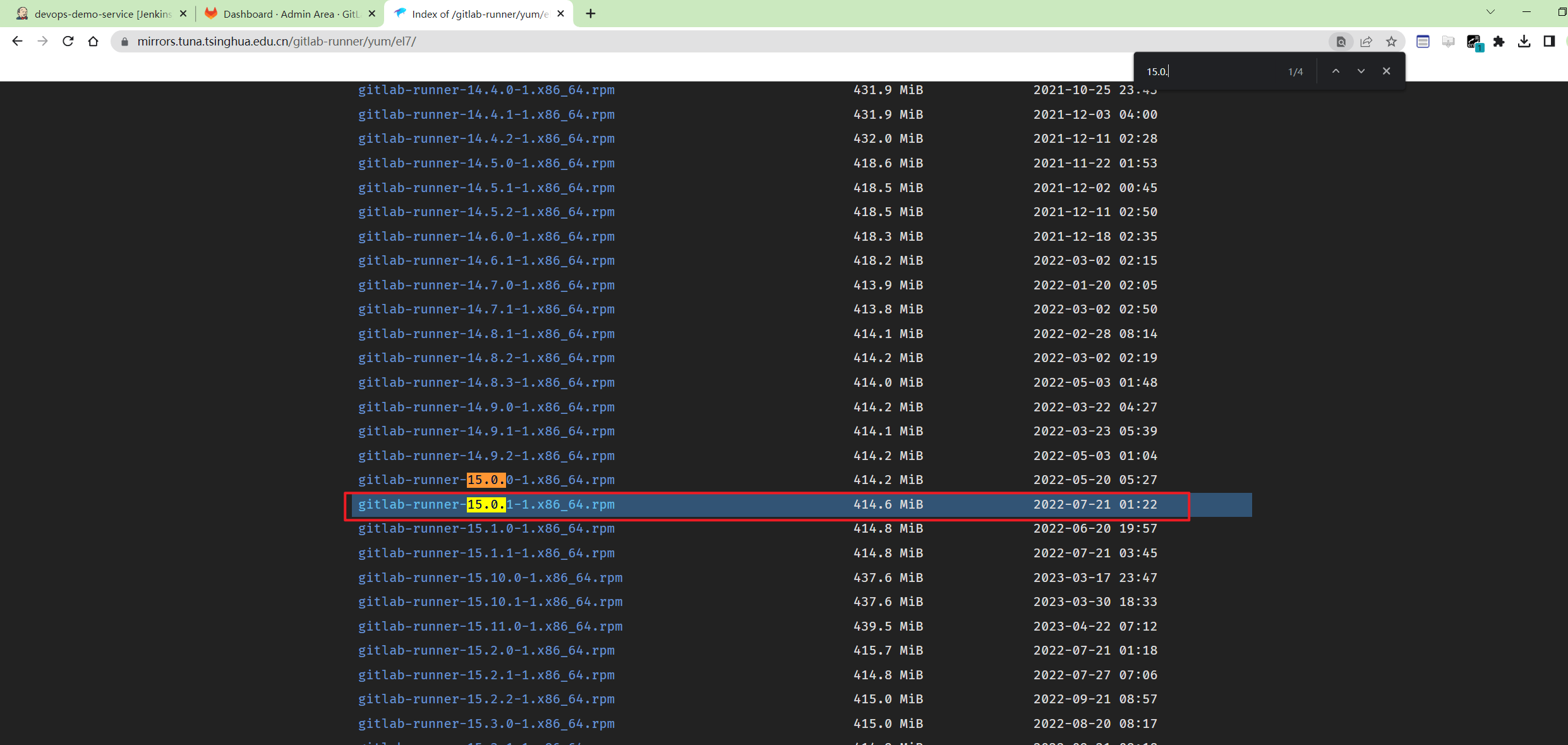Close the Index of gitlab-runner tab

point(560,13)
